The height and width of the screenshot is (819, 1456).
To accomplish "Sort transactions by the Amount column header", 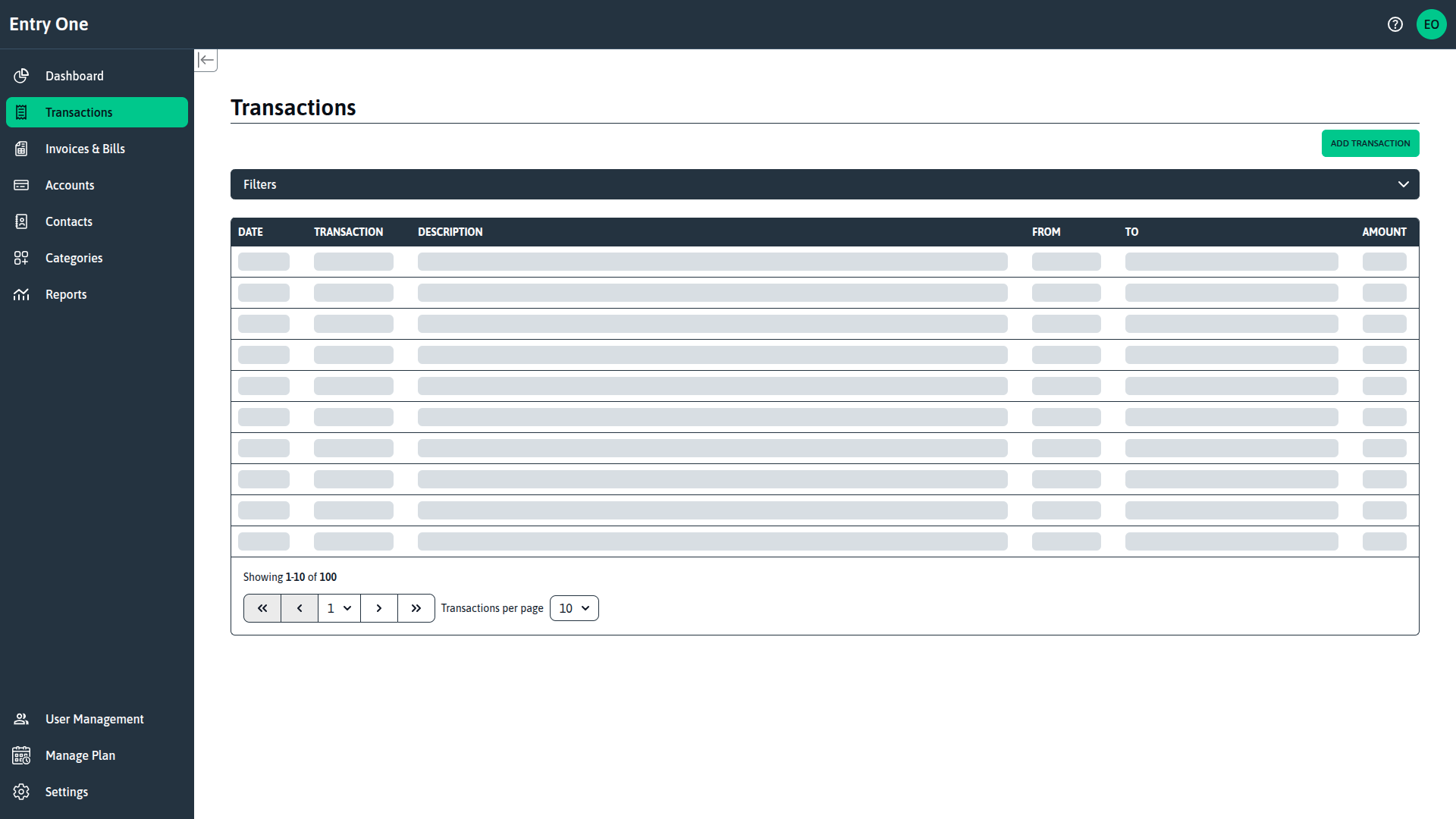I will [1384, 231].
